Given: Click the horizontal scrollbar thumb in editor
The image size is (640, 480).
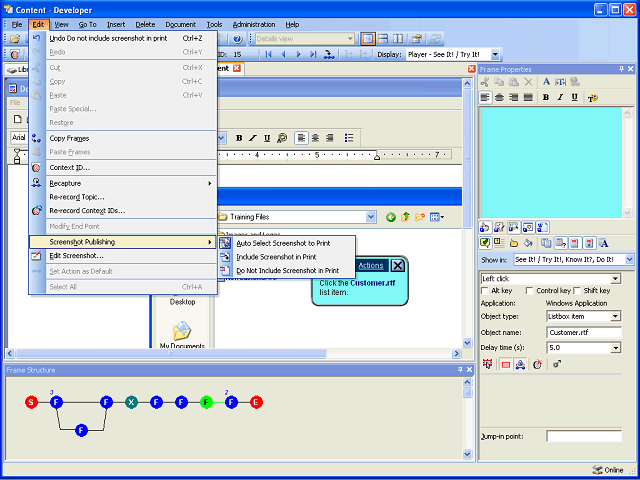Looking at the screenshot, I should pyautogui.click(x=171, y=353).
